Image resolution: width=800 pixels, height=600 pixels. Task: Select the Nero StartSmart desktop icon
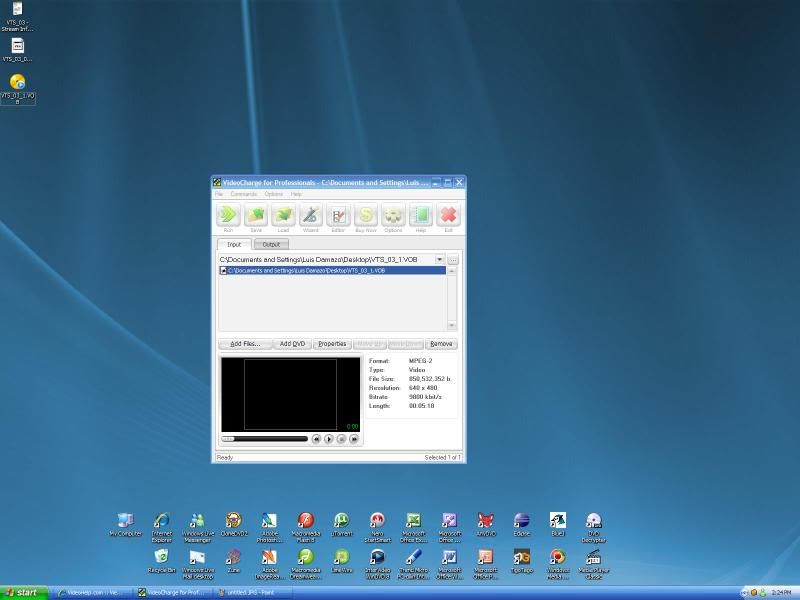[378, 528]
